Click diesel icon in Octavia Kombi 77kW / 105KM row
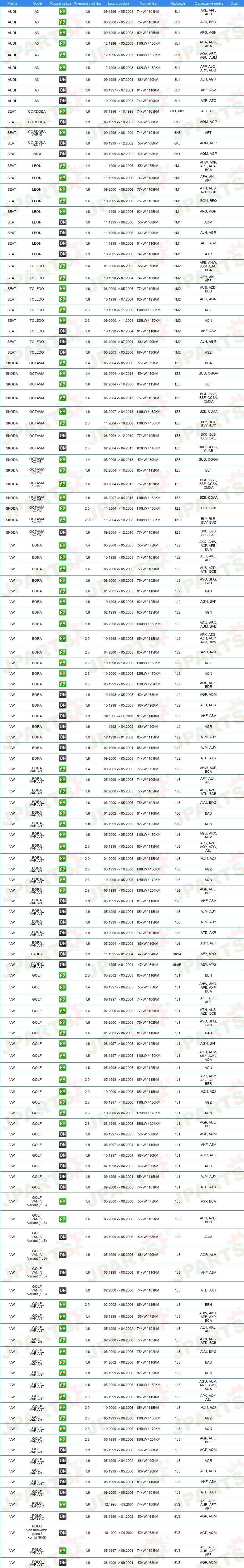This screenshot has width=244, height=1568. pos(63,533)
